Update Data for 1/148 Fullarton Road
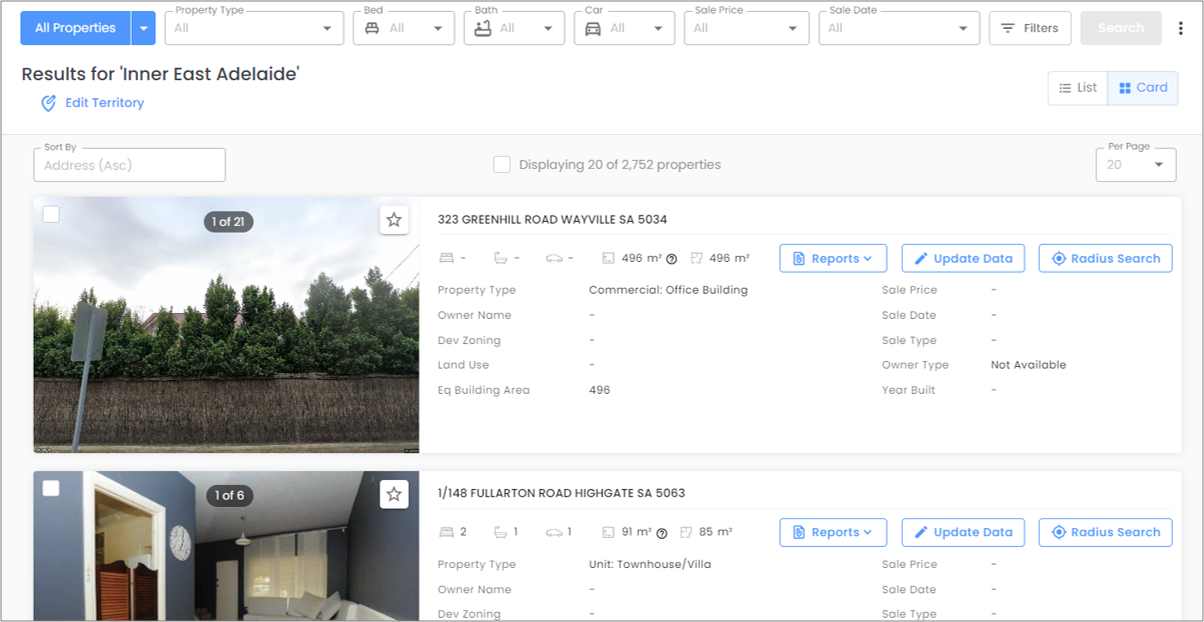The height and width of the screenshot is (622, 1204). tap(963, 532)
